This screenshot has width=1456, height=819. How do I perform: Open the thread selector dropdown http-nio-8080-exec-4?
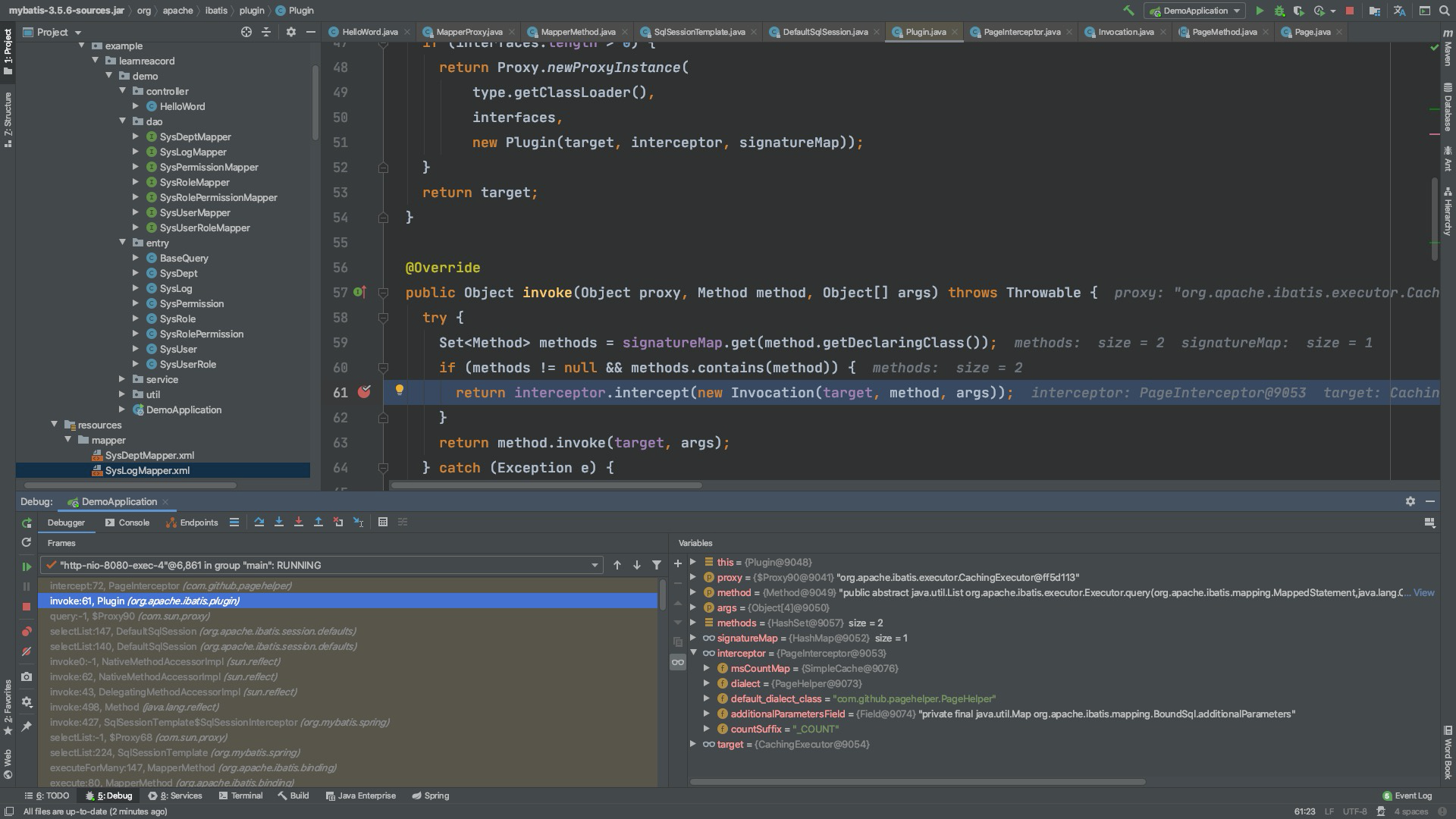tap(322, 565)
